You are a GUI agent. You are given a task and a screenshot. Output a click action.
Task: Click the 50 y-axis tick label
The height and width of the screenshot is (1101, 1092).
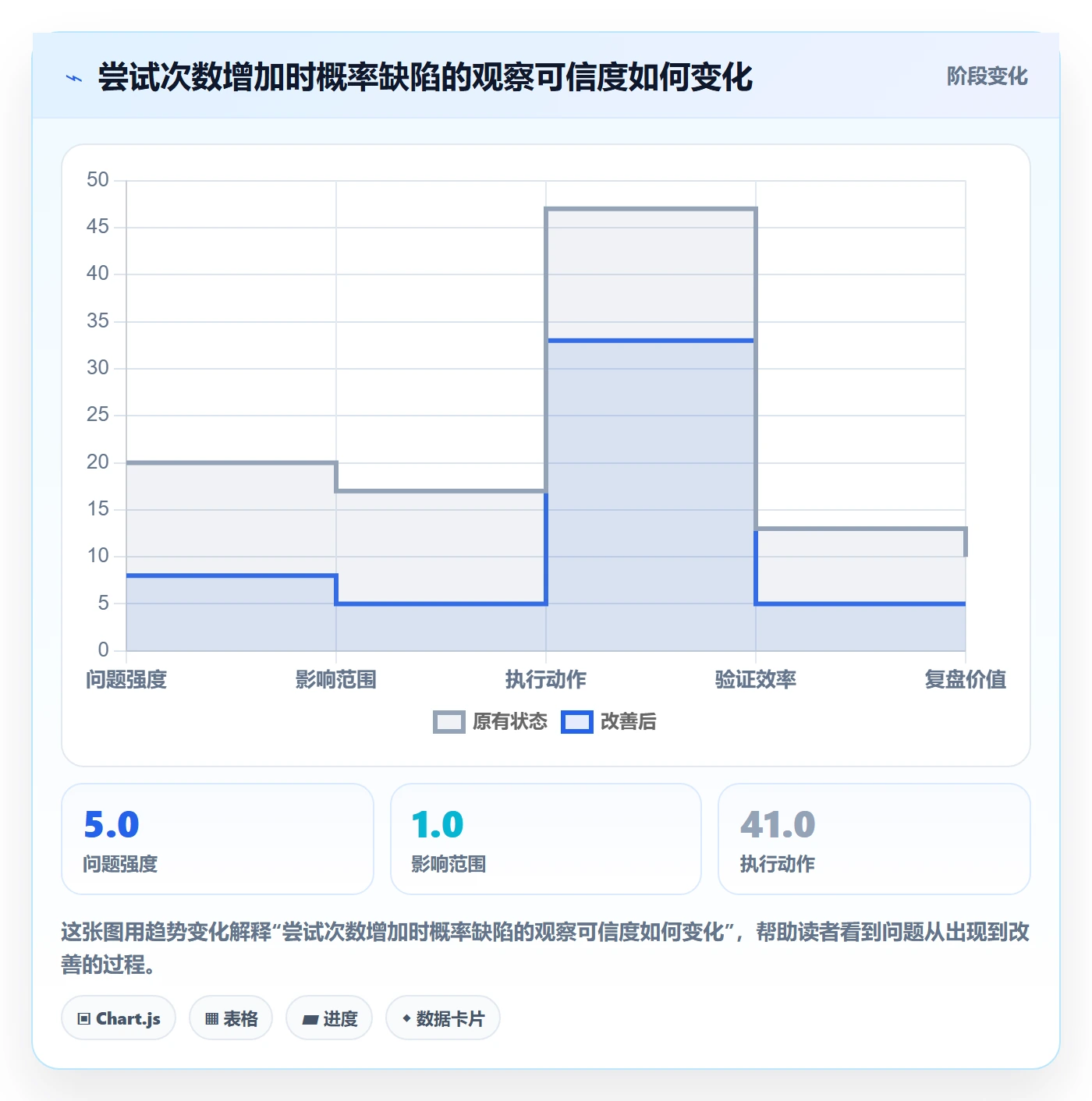pyautogui.click(x=97, y=180)
